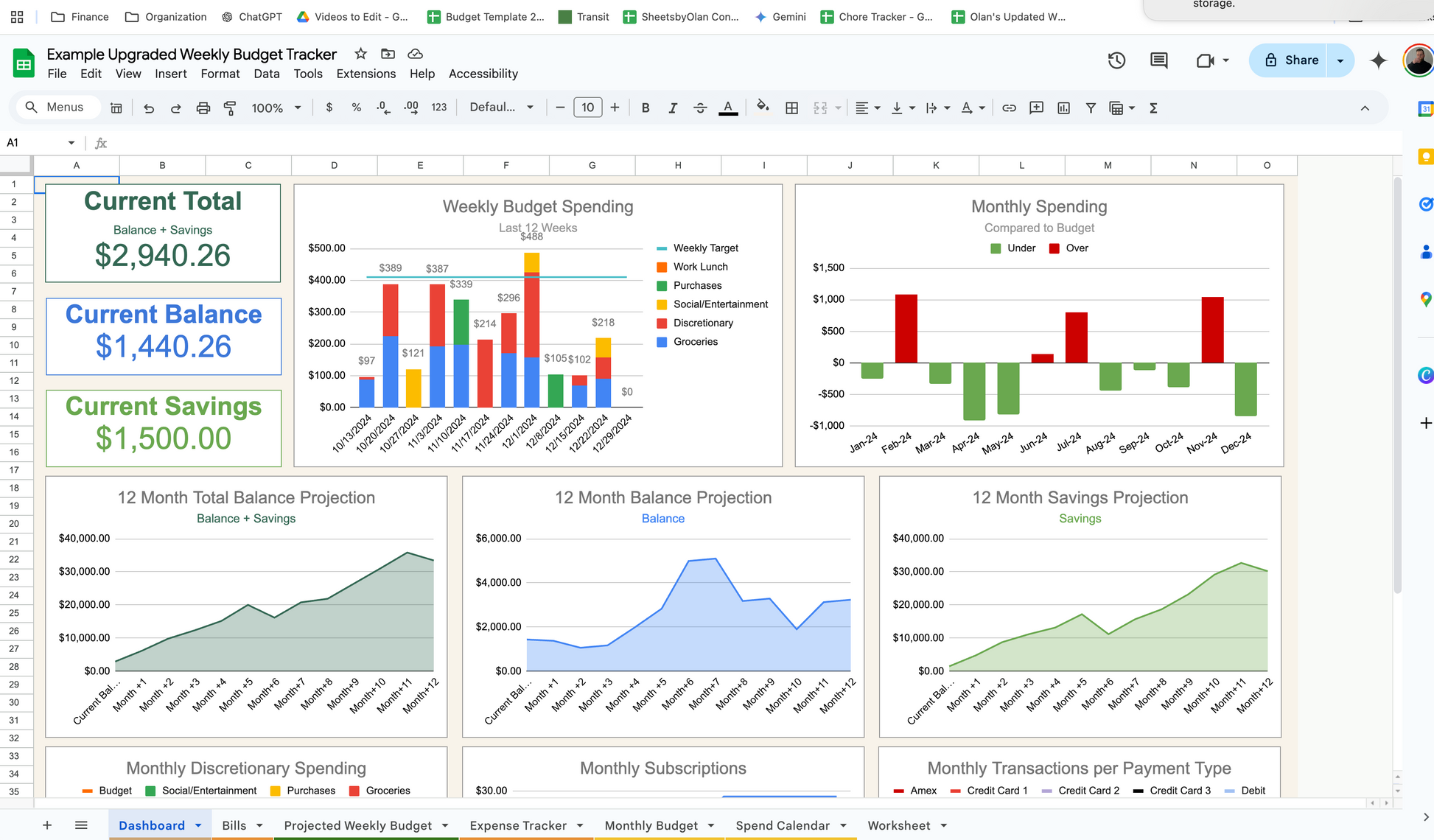Click the Share button
The image size is (1434, 840).
click(x=1290, y=60)
